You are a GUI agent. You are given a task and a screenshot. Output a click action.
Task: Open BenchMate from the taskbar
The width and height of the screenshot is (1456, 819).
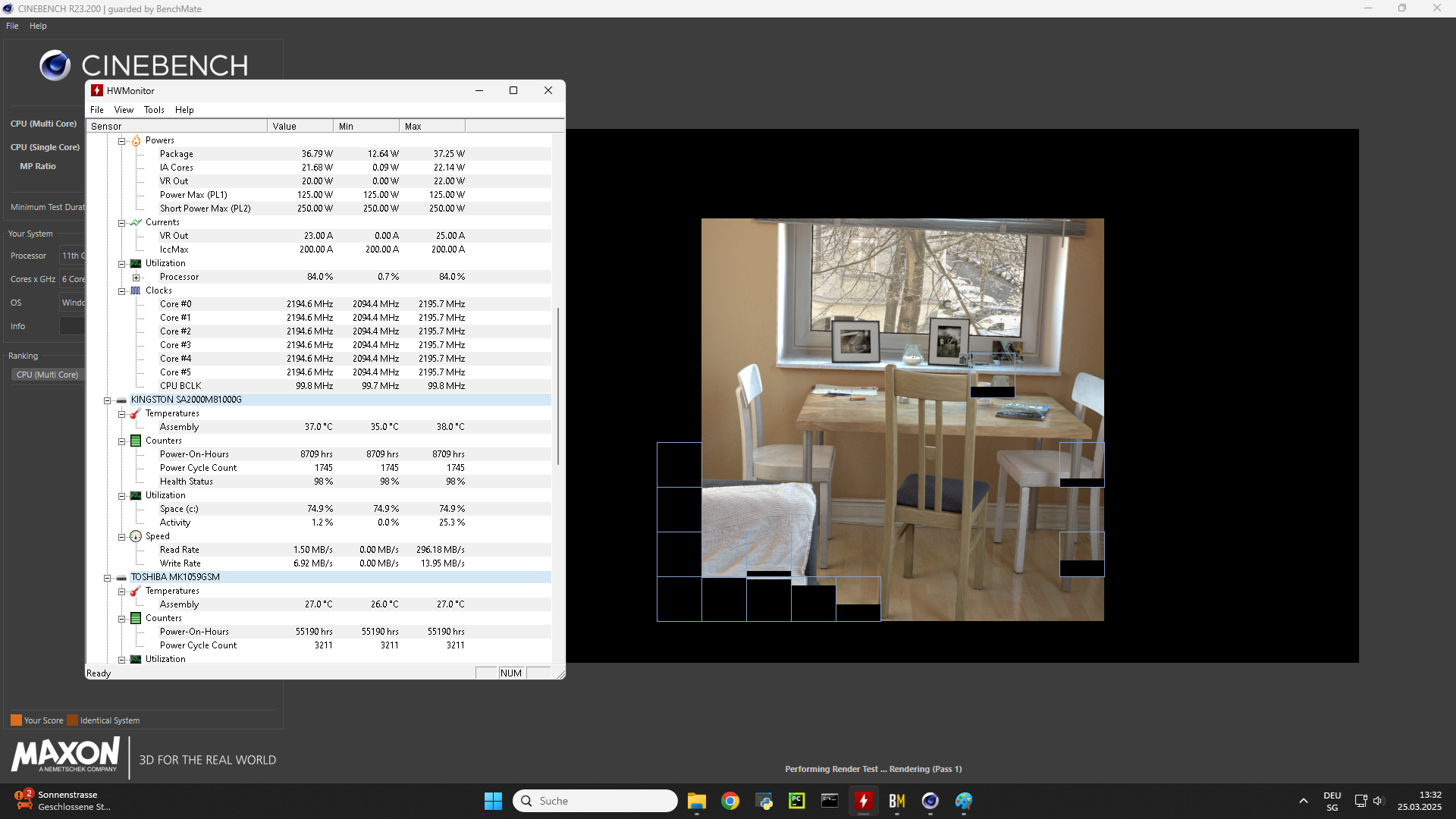tap(896, 801)
